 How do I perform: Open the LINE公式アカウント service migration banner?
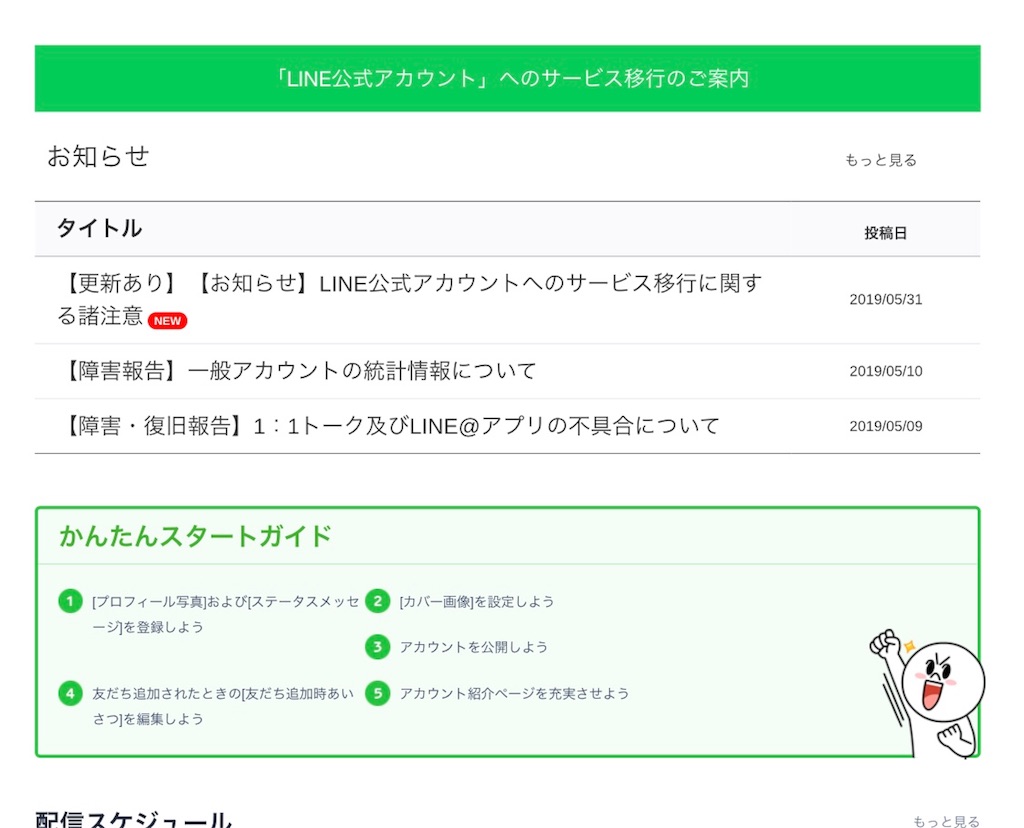pos(512,78)
